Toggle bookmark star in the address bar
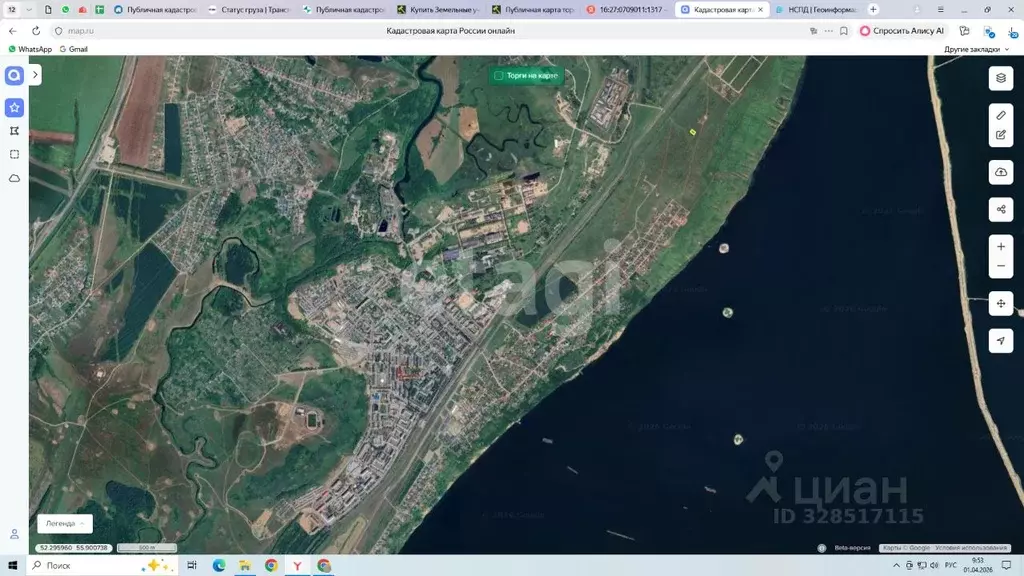 pos(842,31)
